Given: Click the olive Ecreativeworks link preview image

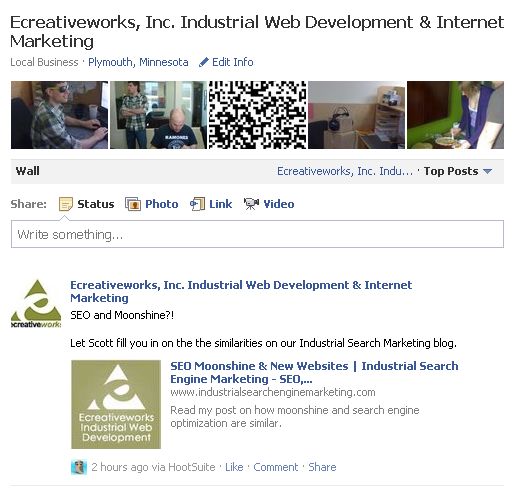Looking at the screenshot, I should pyautogui.click(x=116, y=404).
